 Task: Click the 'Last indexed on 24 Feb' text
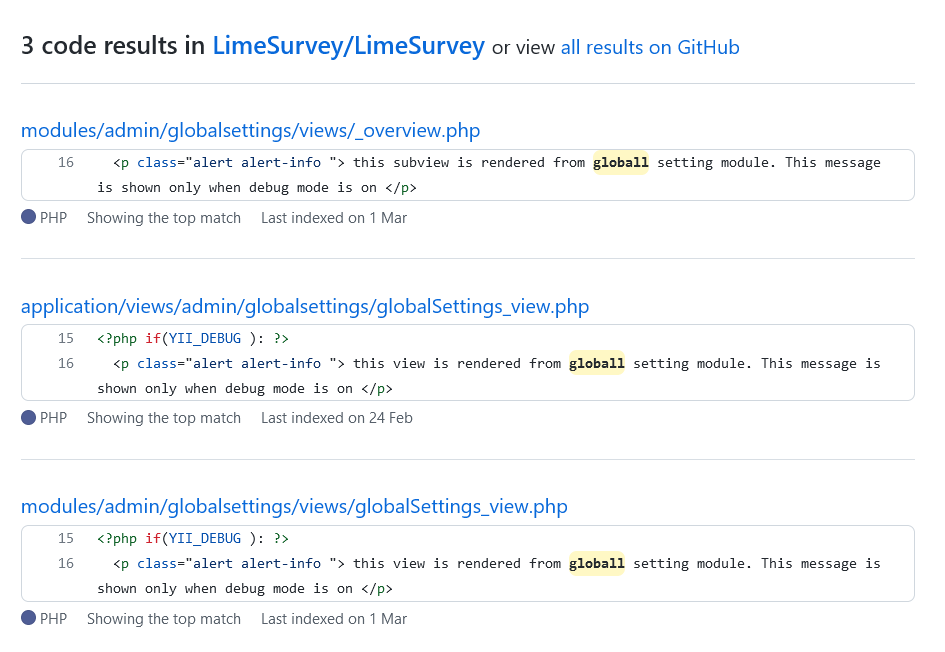[337, 418]
